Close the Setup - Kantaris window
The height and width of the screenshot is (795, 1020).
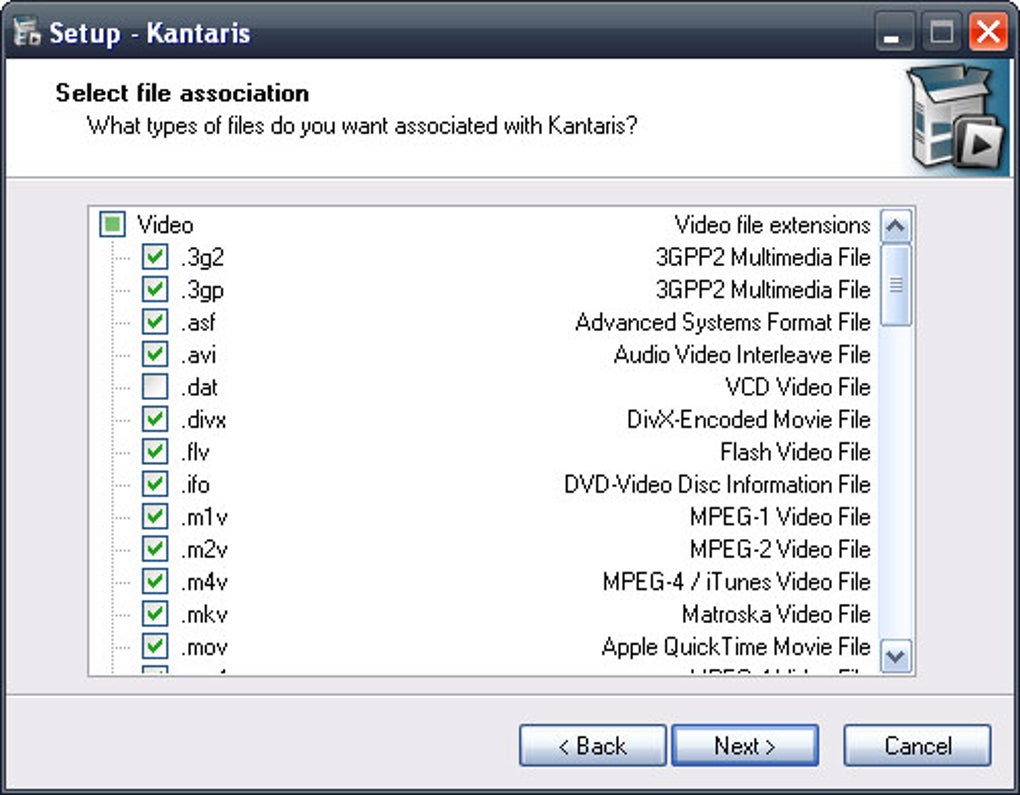point(988,33)
